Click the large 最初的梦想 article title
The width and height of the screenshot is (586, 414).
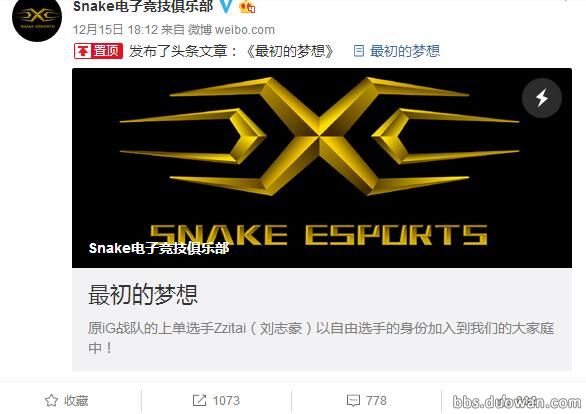tap(143, 294)
